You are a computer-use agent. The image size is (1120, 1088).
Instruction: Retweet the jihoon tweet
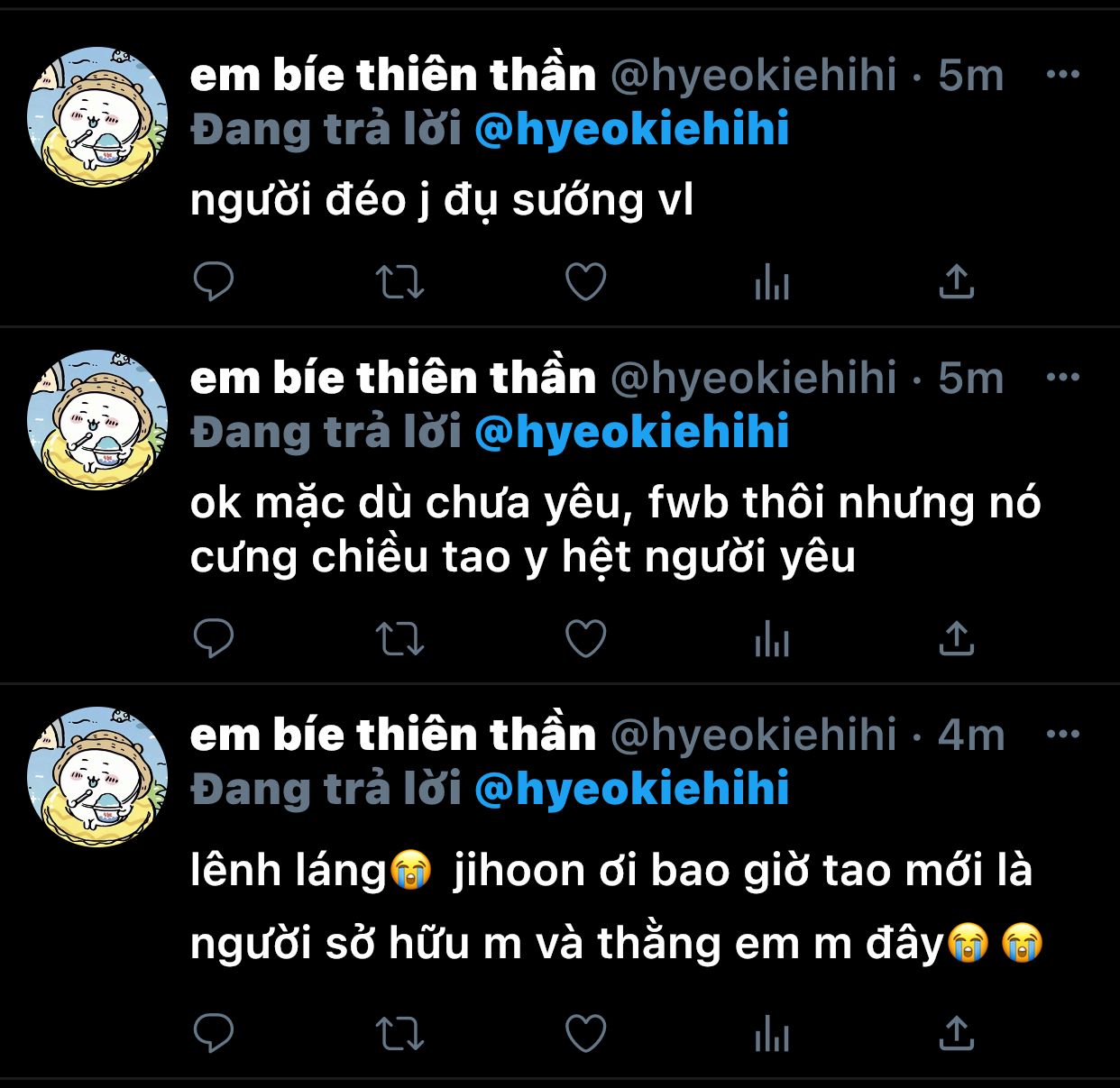pyautogui.click(x=399, y=1033)
